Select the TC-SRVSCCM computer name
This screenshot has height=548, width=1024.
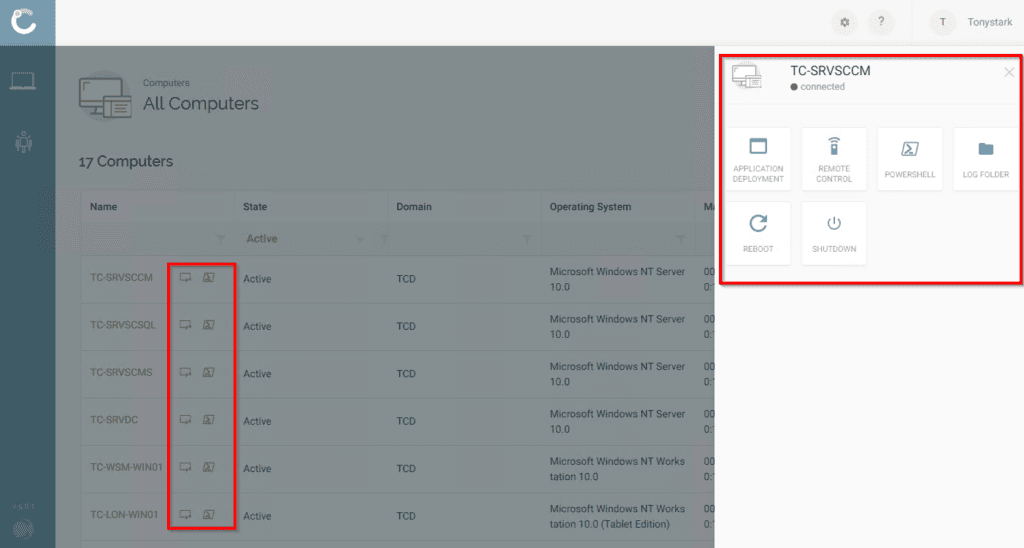point(121,278)
